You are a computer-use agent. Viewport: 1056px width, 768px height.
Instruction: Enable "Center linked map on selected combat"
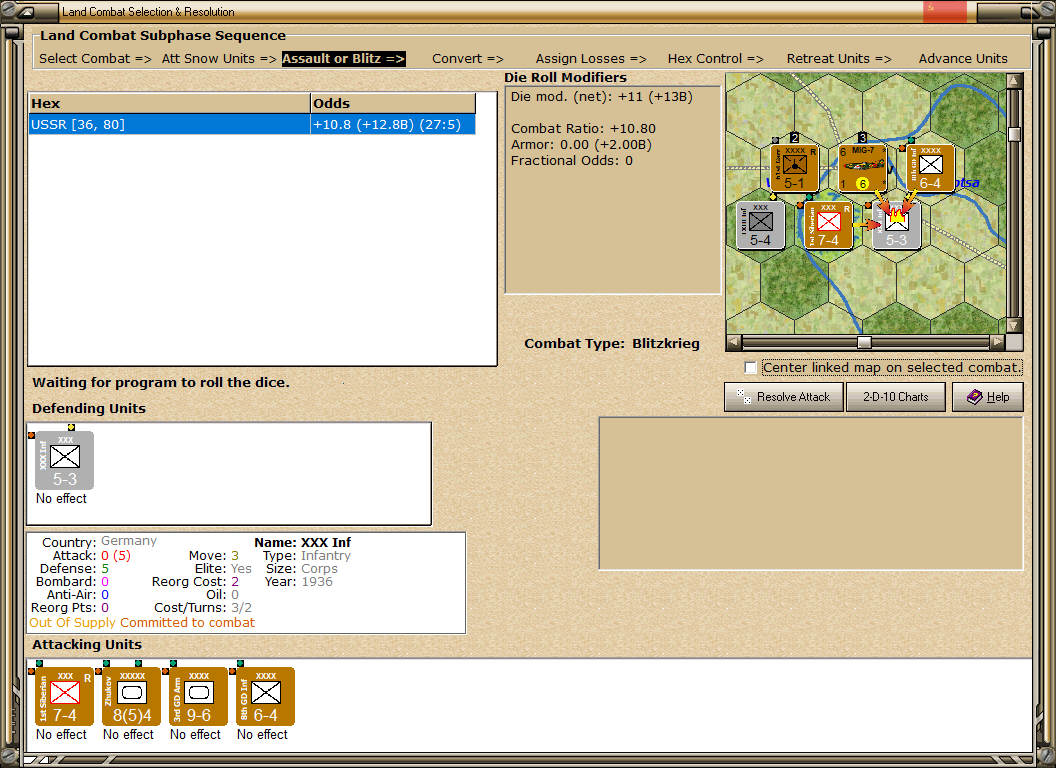(750, 367)
